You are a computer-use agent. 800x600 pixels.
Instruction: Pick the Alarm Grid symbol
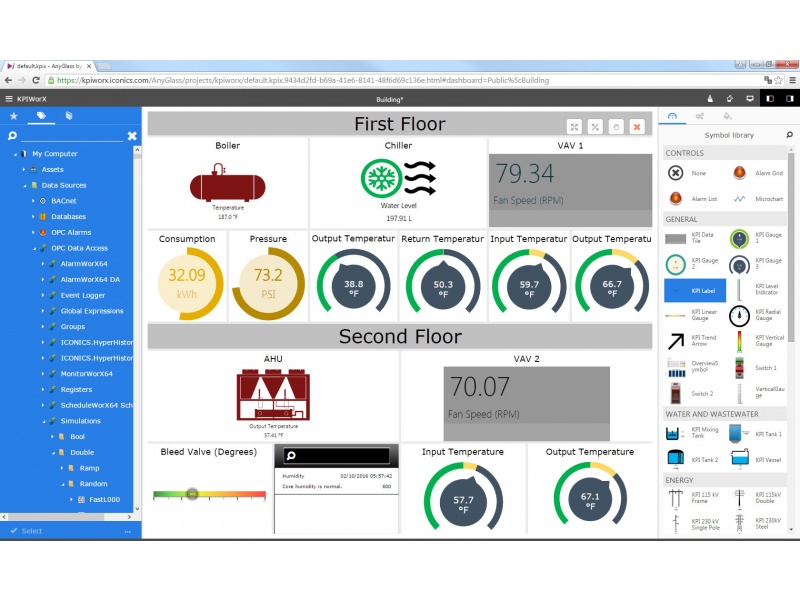click(x=758, y=173)
